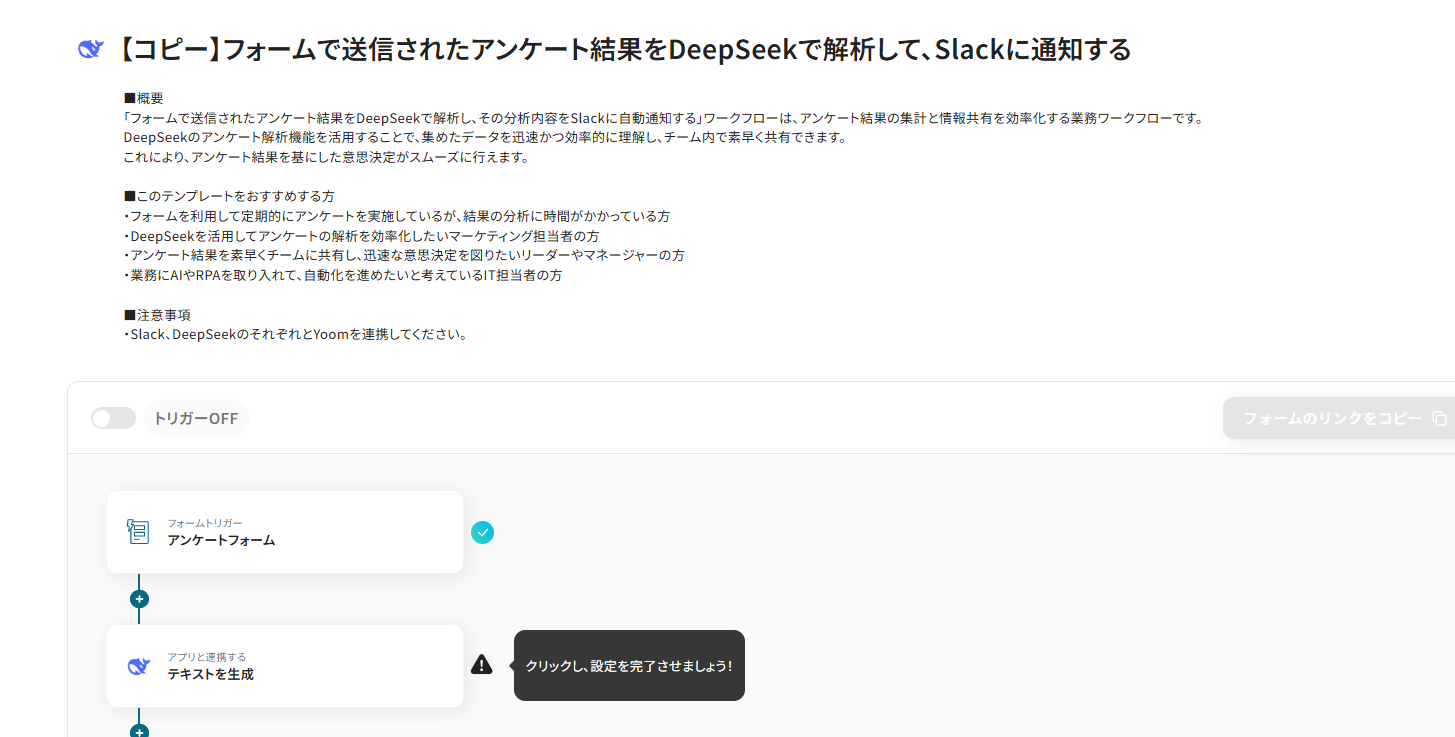Click the workflow title text heading

[624, 49]
